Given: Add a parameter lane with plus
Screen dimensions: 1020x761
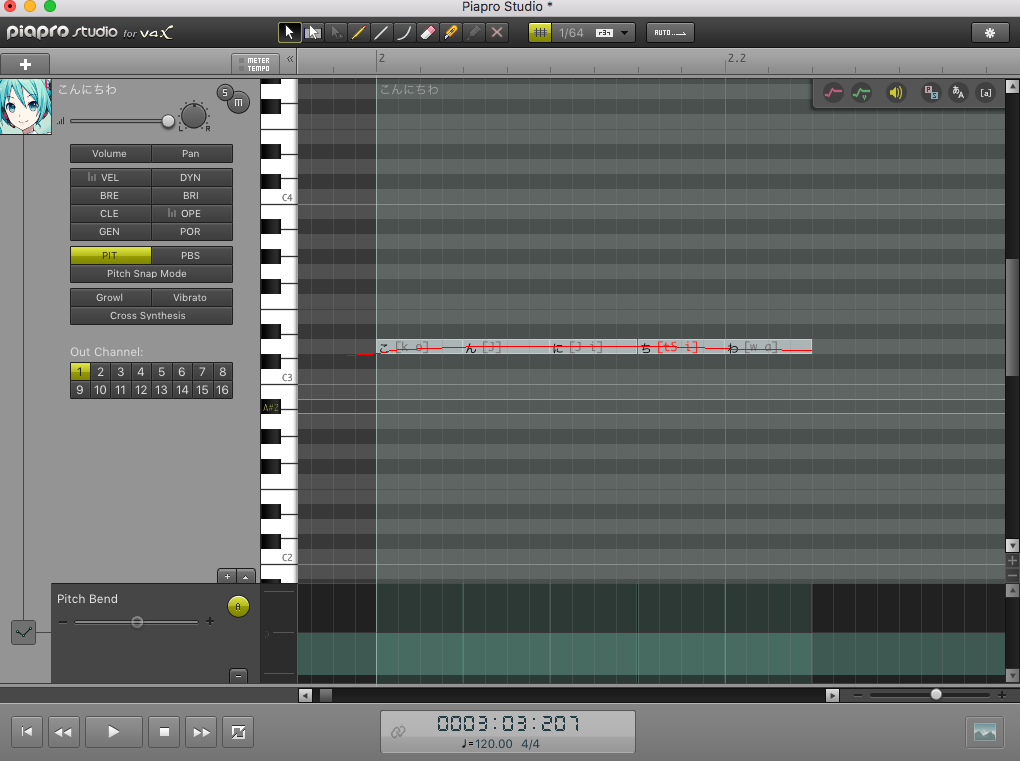Looking at the screenshot, I should tap(227, 576).
